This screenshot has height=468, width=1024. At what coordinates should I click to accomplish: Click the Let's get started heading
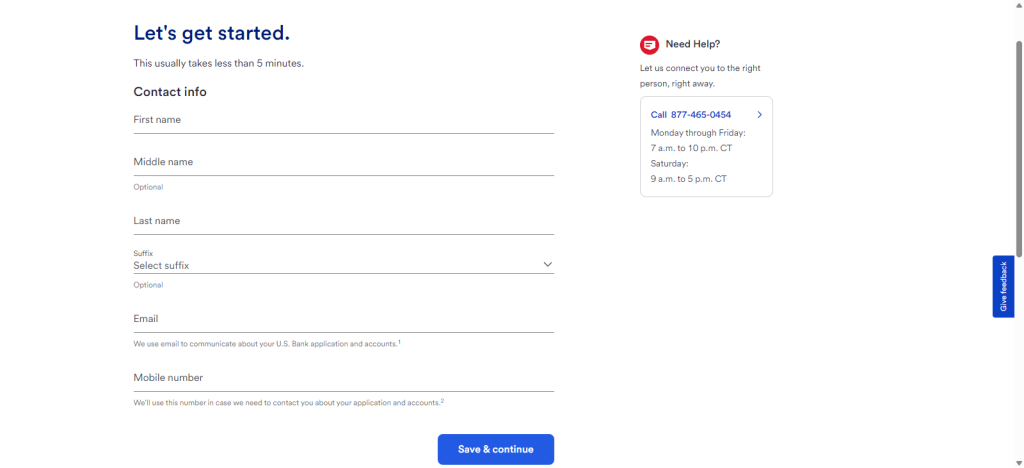tap(212, 33)
